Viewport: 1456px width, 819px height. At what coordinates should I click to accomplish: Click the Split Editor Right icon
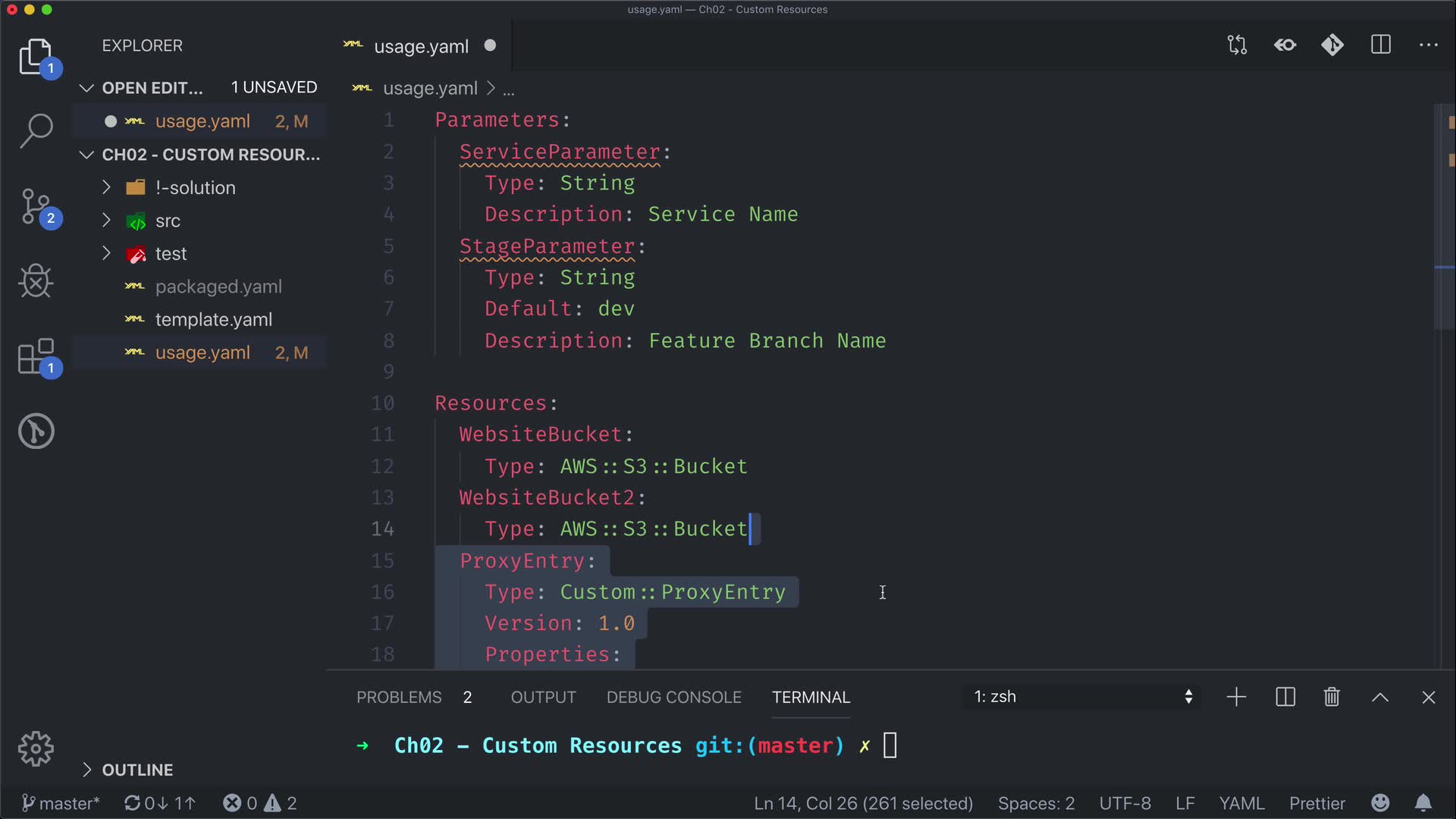[x=1380, y=45]
